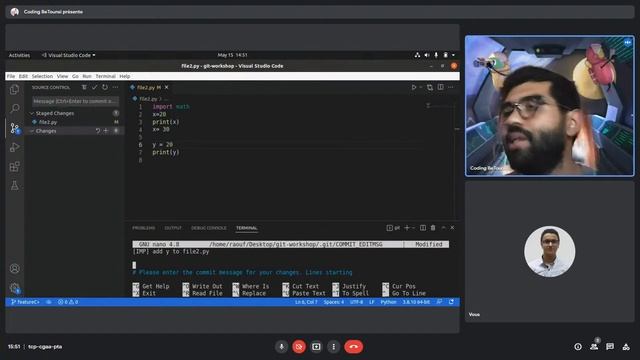Click the commit checkmark in Source Control header

coord(95,87)
